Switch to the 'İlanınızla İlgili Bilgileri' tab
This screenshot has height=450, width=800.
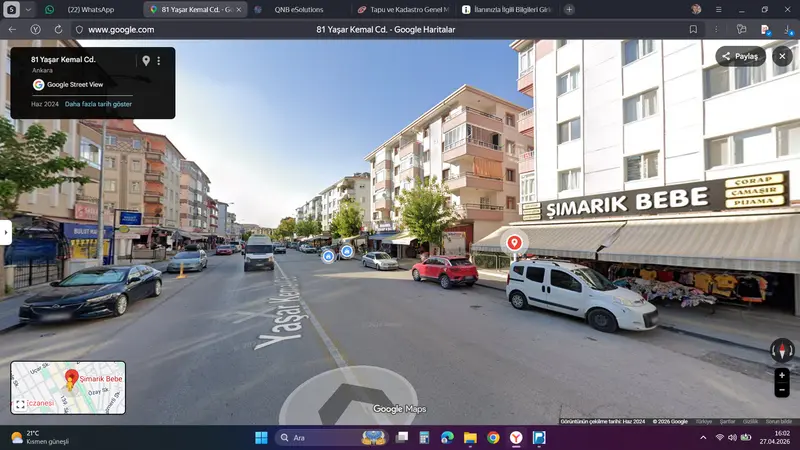point(508,9)
